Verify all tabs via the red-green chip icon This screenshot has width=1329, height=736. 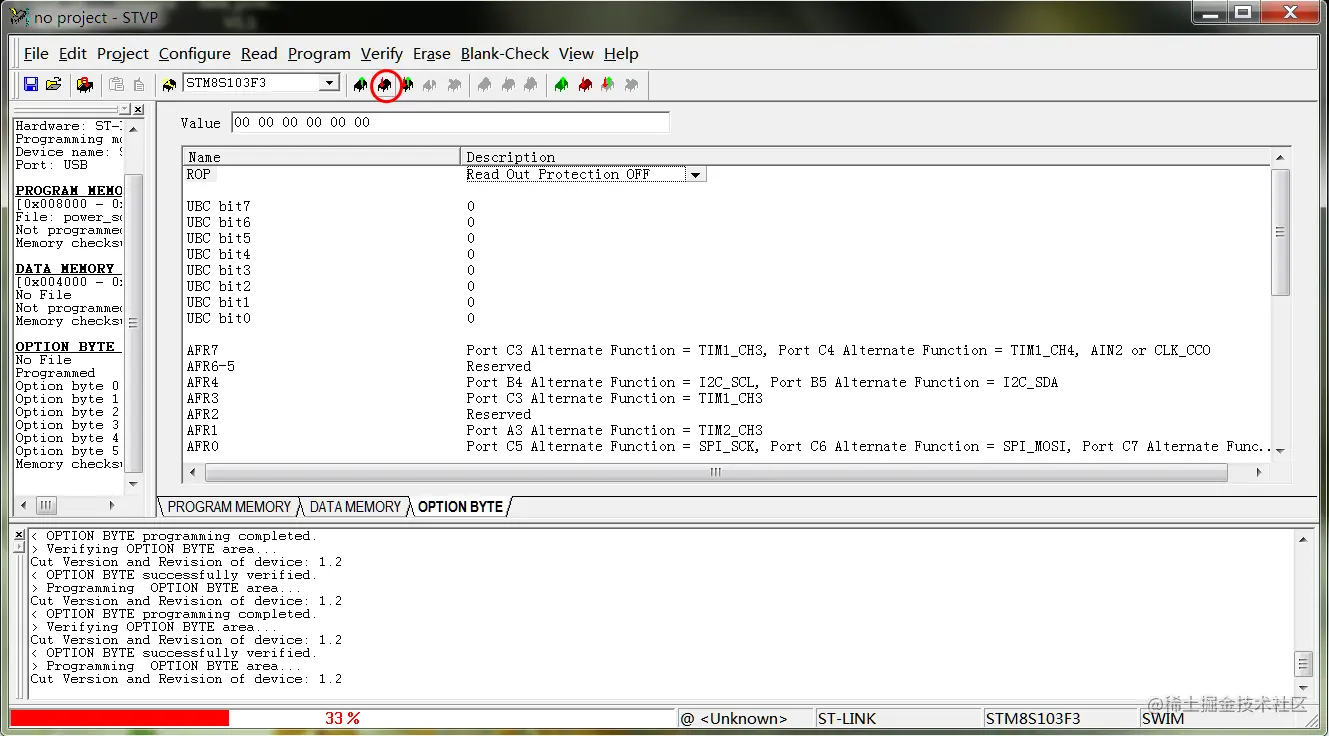point(608,85)
